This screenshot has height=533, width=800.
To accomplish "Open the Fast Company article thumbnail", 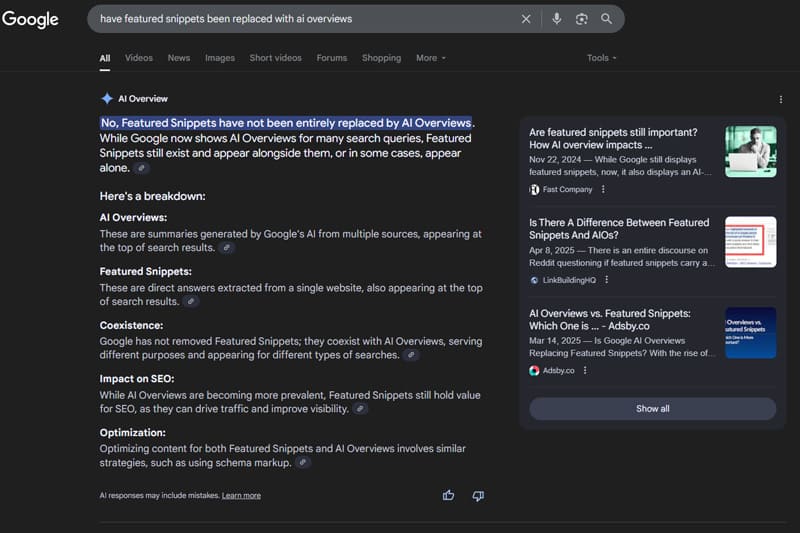I will pos(751,151).
